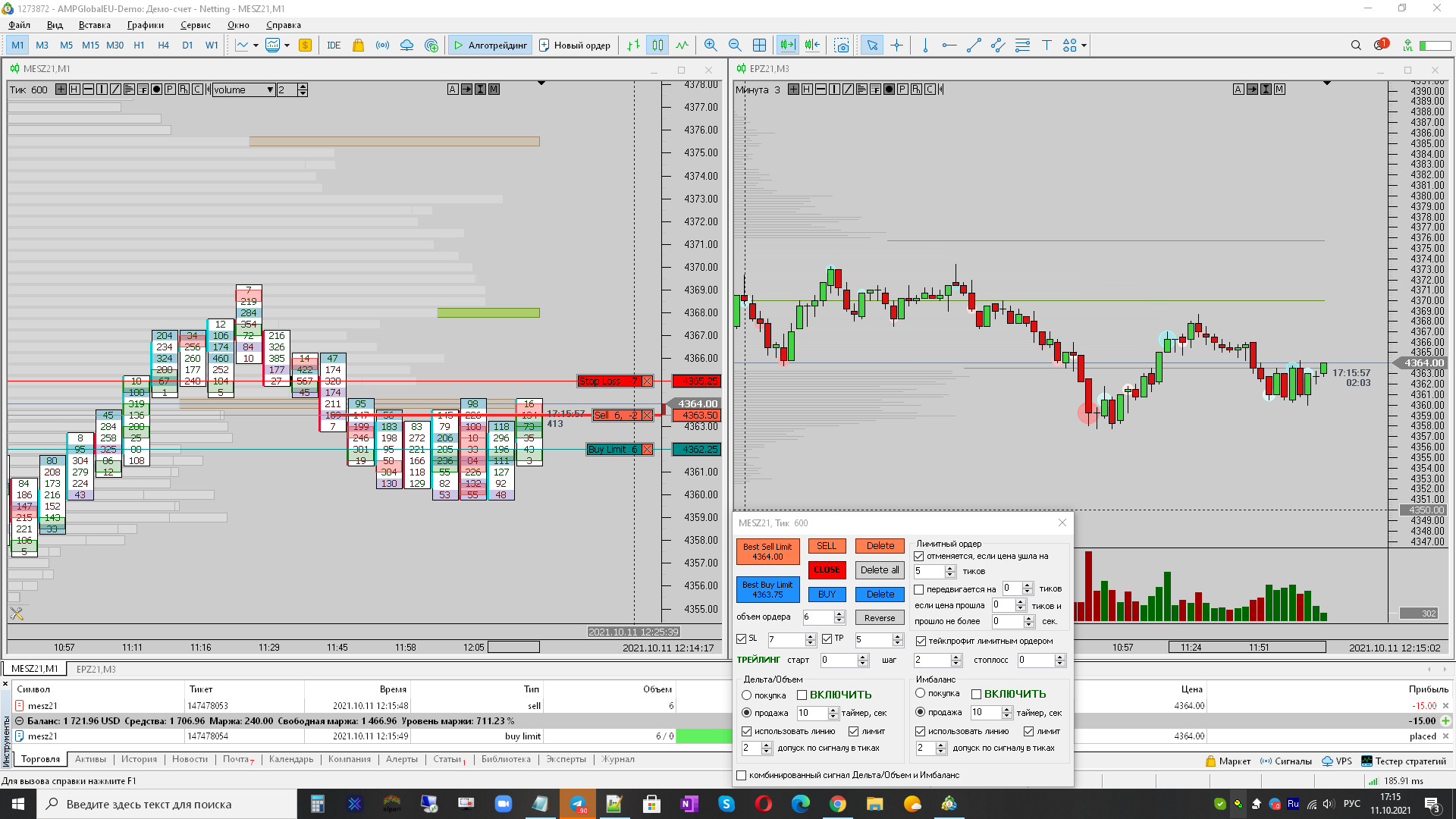Open chart type dropdown arrow
1456x819 pixels.
(x=256, y=45)
